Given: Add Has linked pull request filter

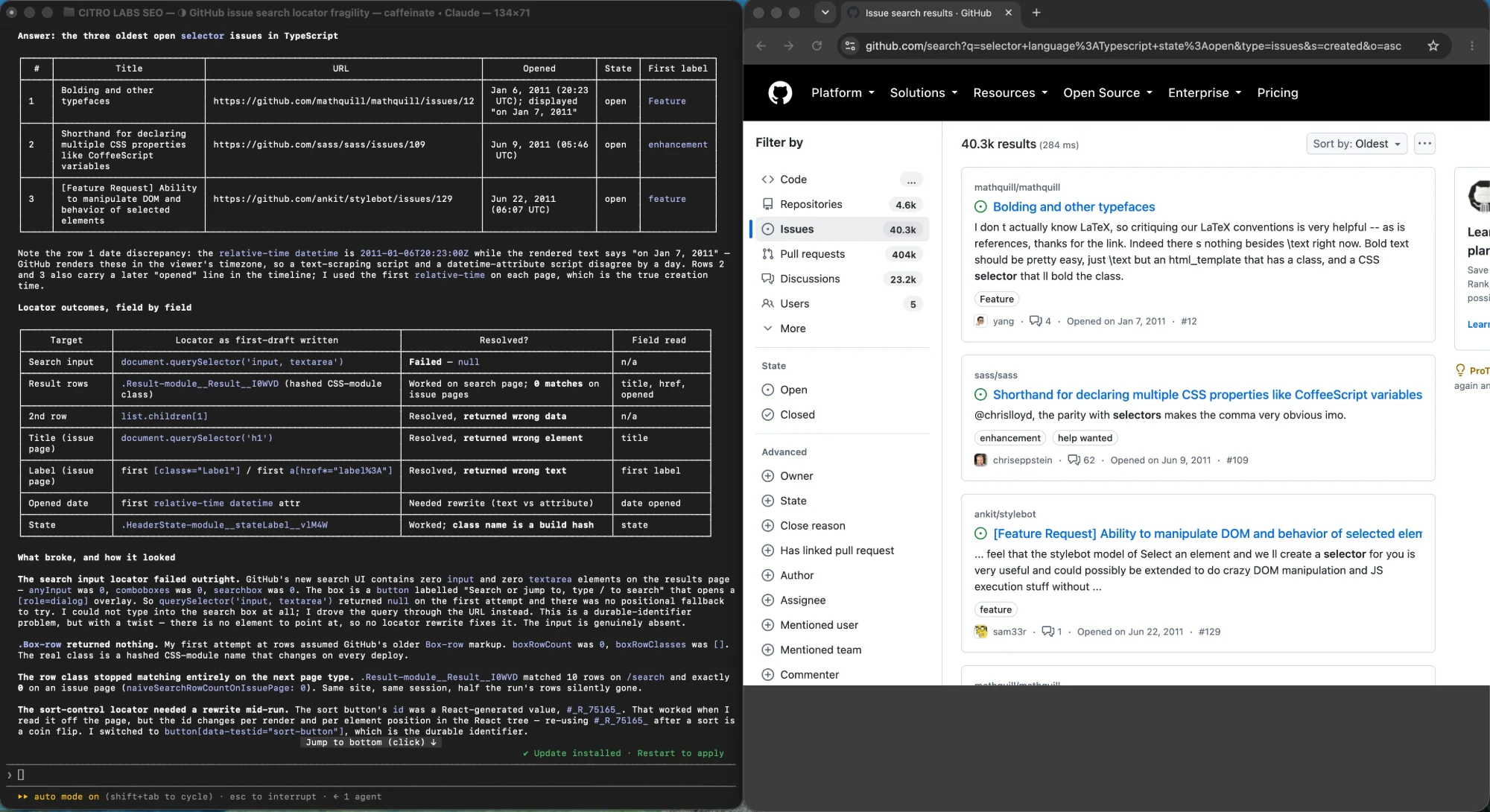Looking at the screenshot, I should (842, 551).
